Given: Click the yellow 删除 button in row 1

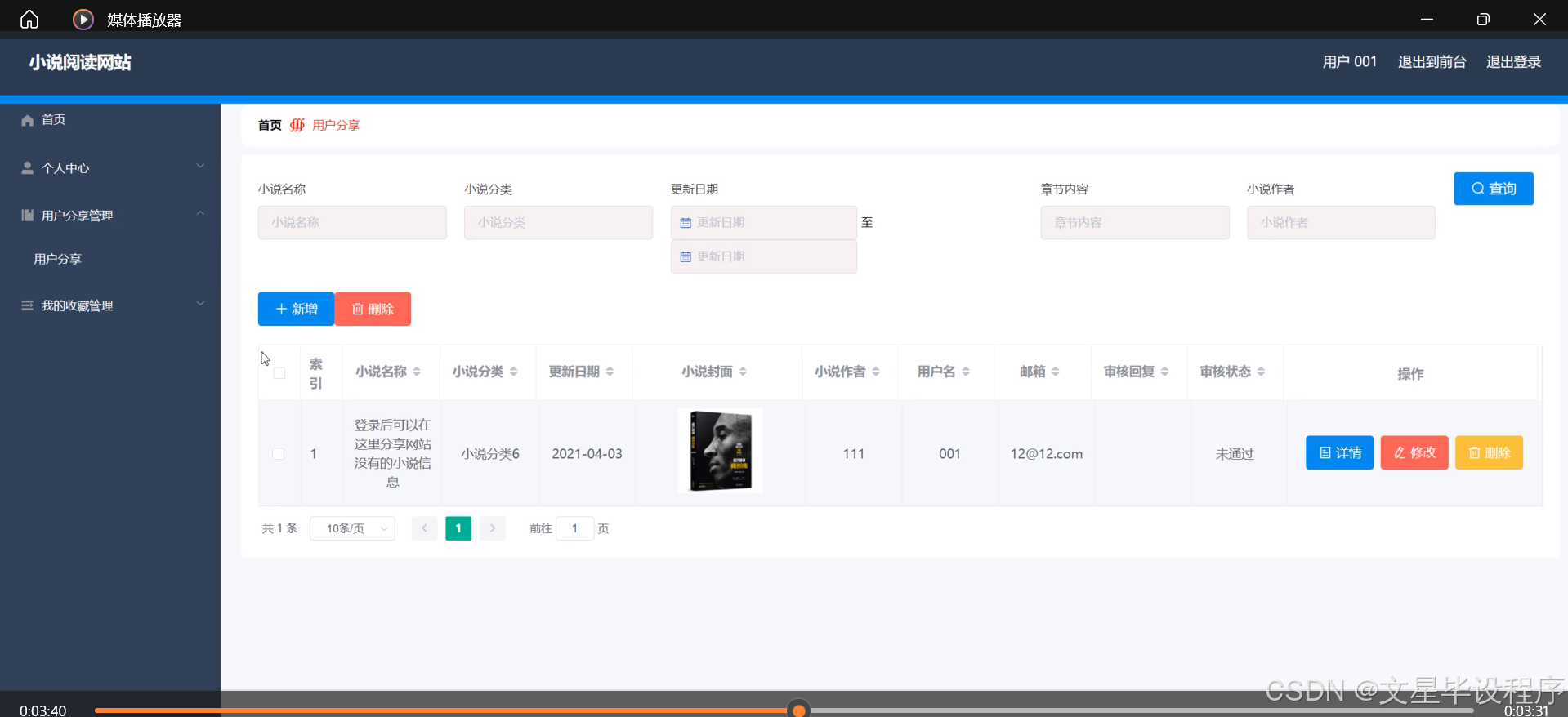Looking at the screenshot, I should 1489,452.
